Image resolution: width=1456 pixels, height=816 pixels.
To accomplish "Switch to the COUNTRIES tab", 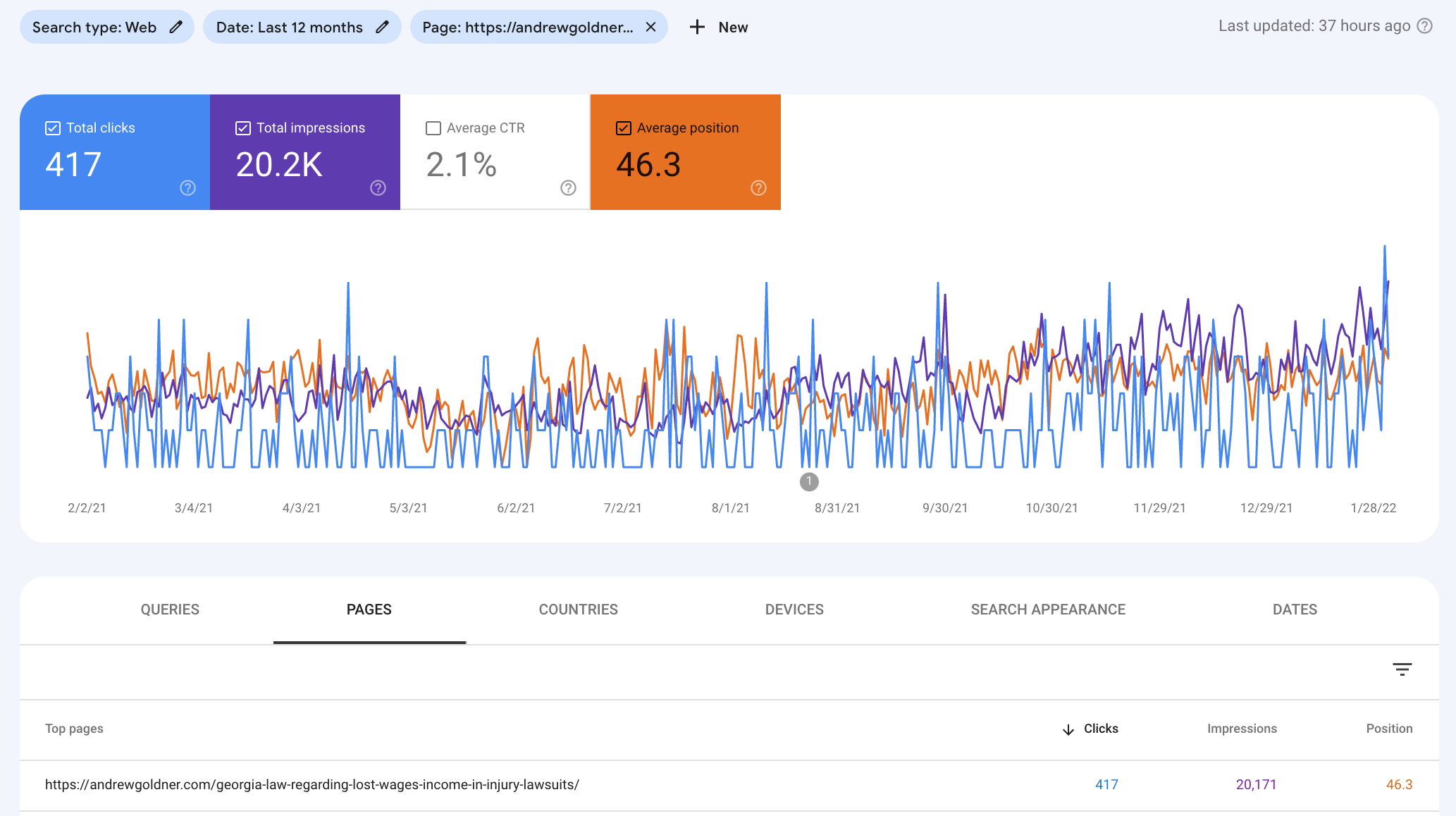I will click(579, 610).
